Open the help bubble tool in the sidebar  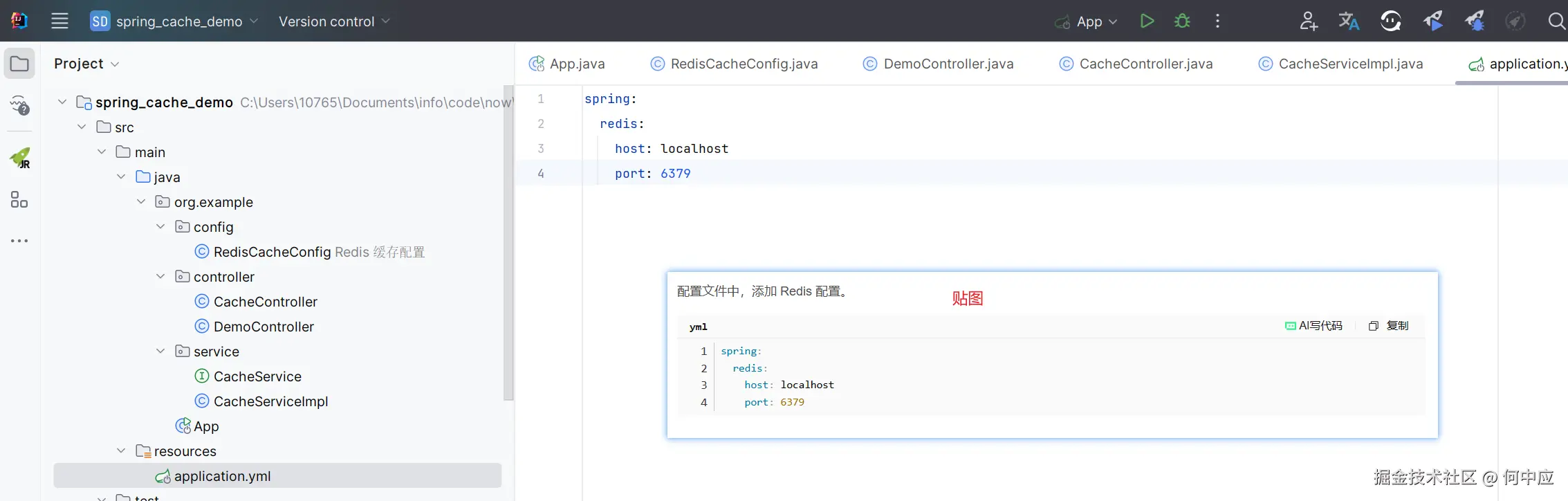(x=19, y=105)
